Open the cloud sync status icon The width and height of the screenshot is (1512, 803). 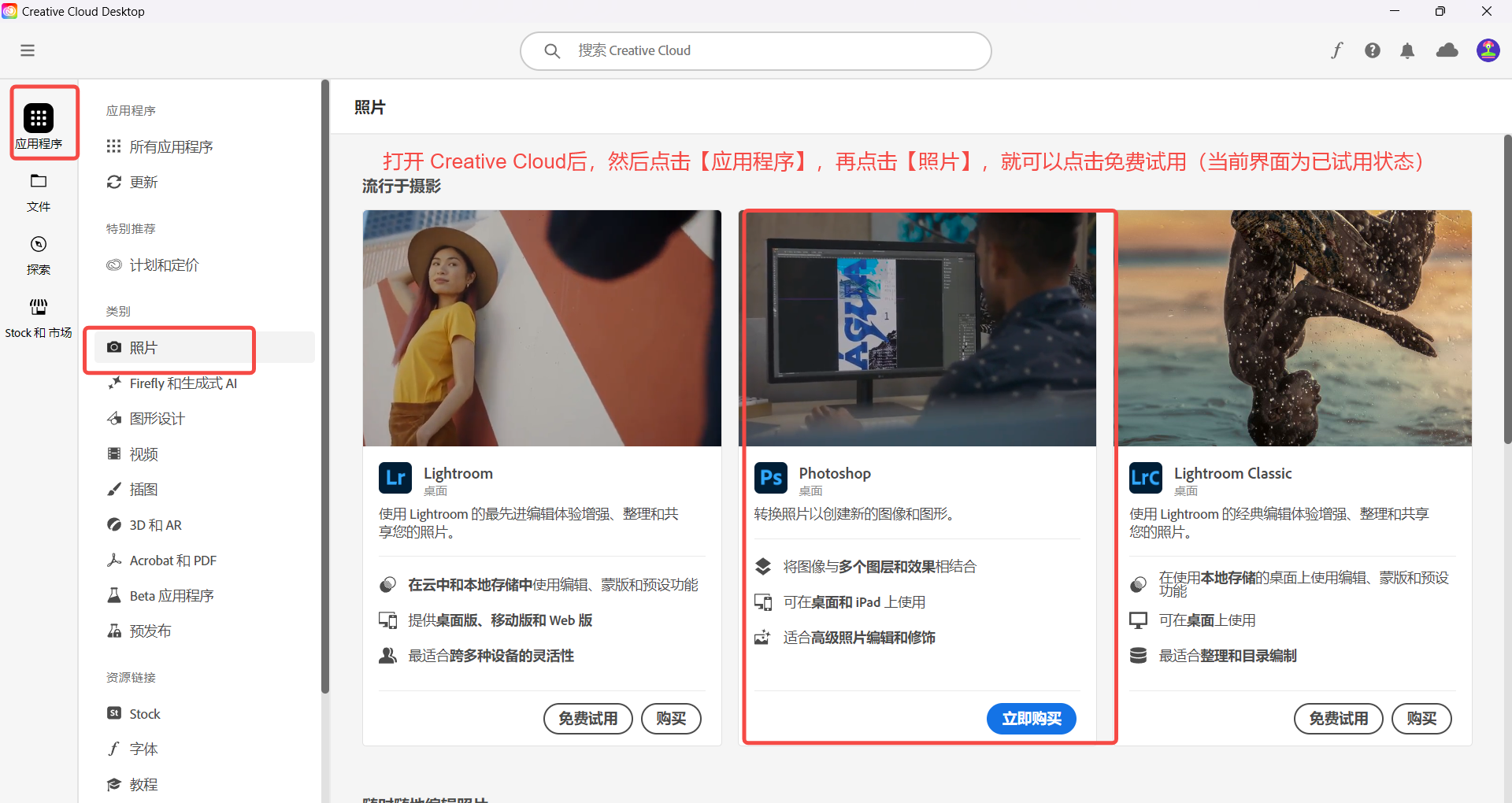coord(1447,50)
